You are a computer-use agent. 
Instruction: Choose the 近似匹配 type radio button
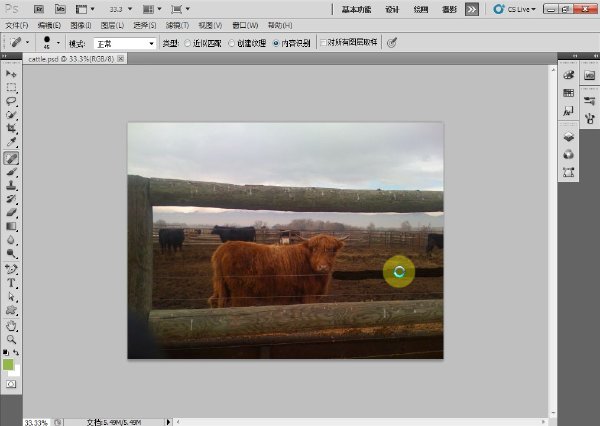pos(188,43)
